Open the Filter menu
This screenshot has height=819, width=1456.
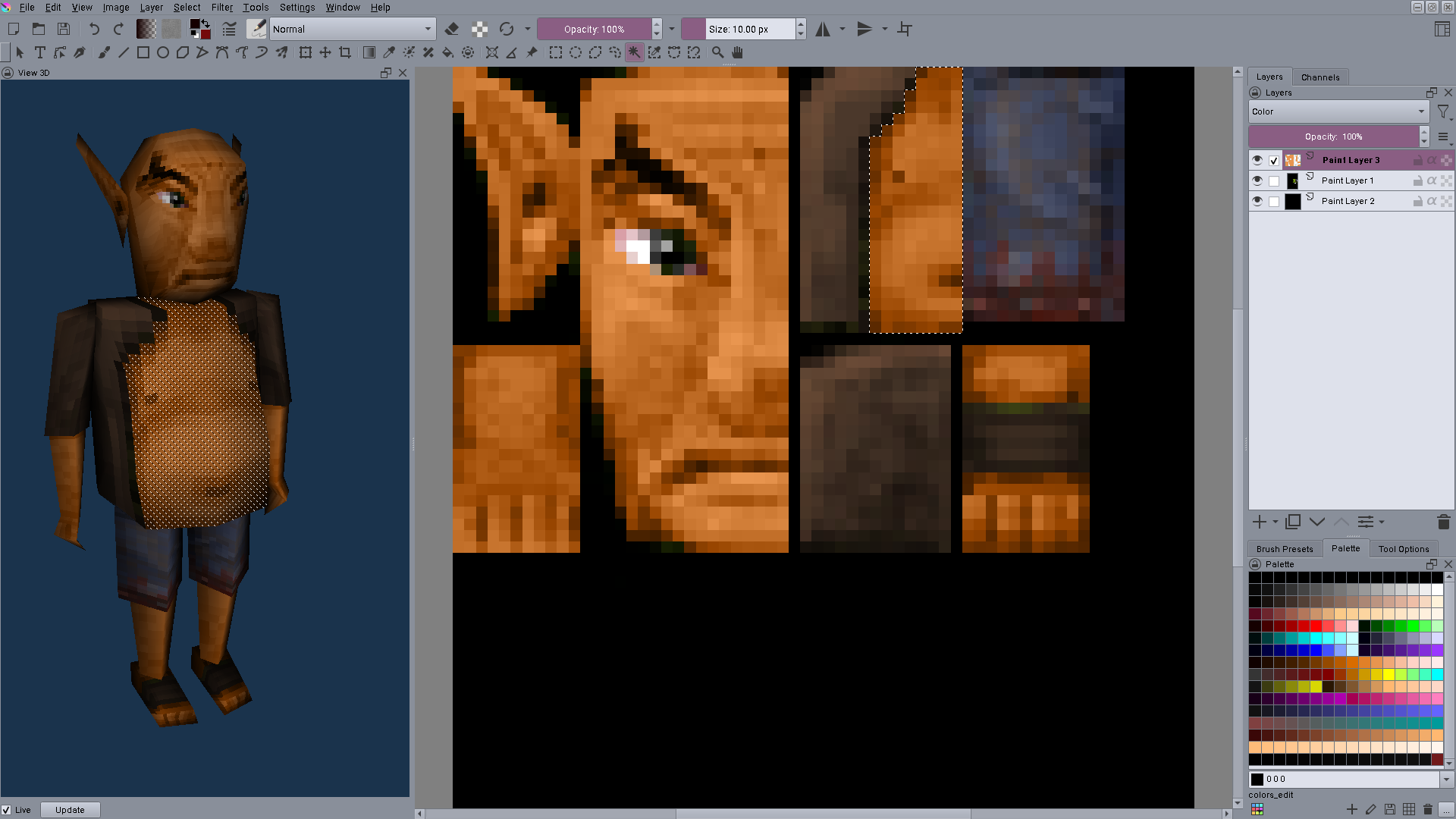coord(222,8)
